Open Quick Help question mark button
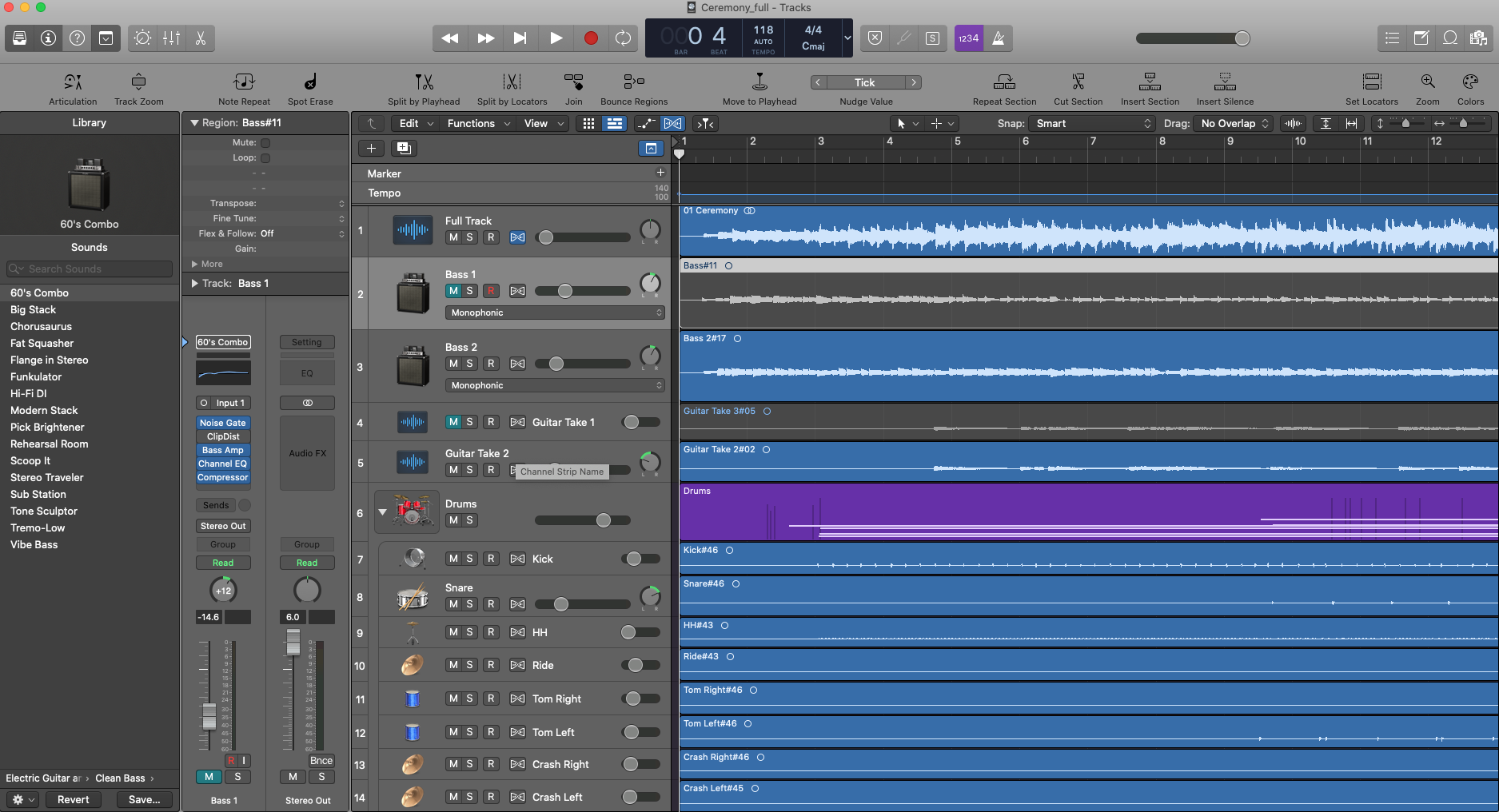The height and width of the screenshot is (812, 1499). [78, 38]
